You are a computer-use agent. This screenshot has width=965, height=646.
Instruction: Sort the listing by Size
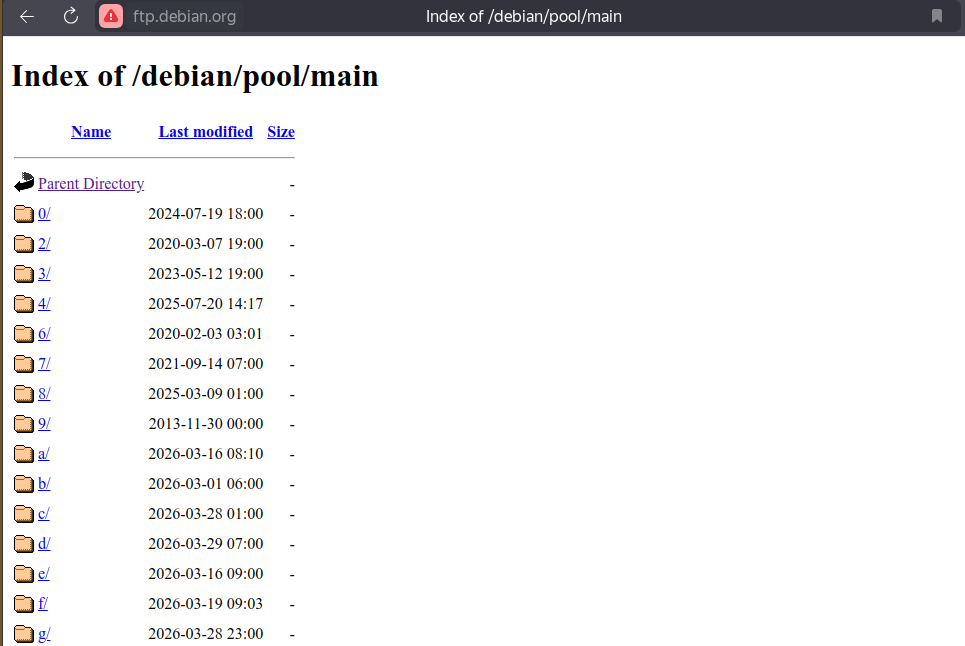(x=281, y=132)
